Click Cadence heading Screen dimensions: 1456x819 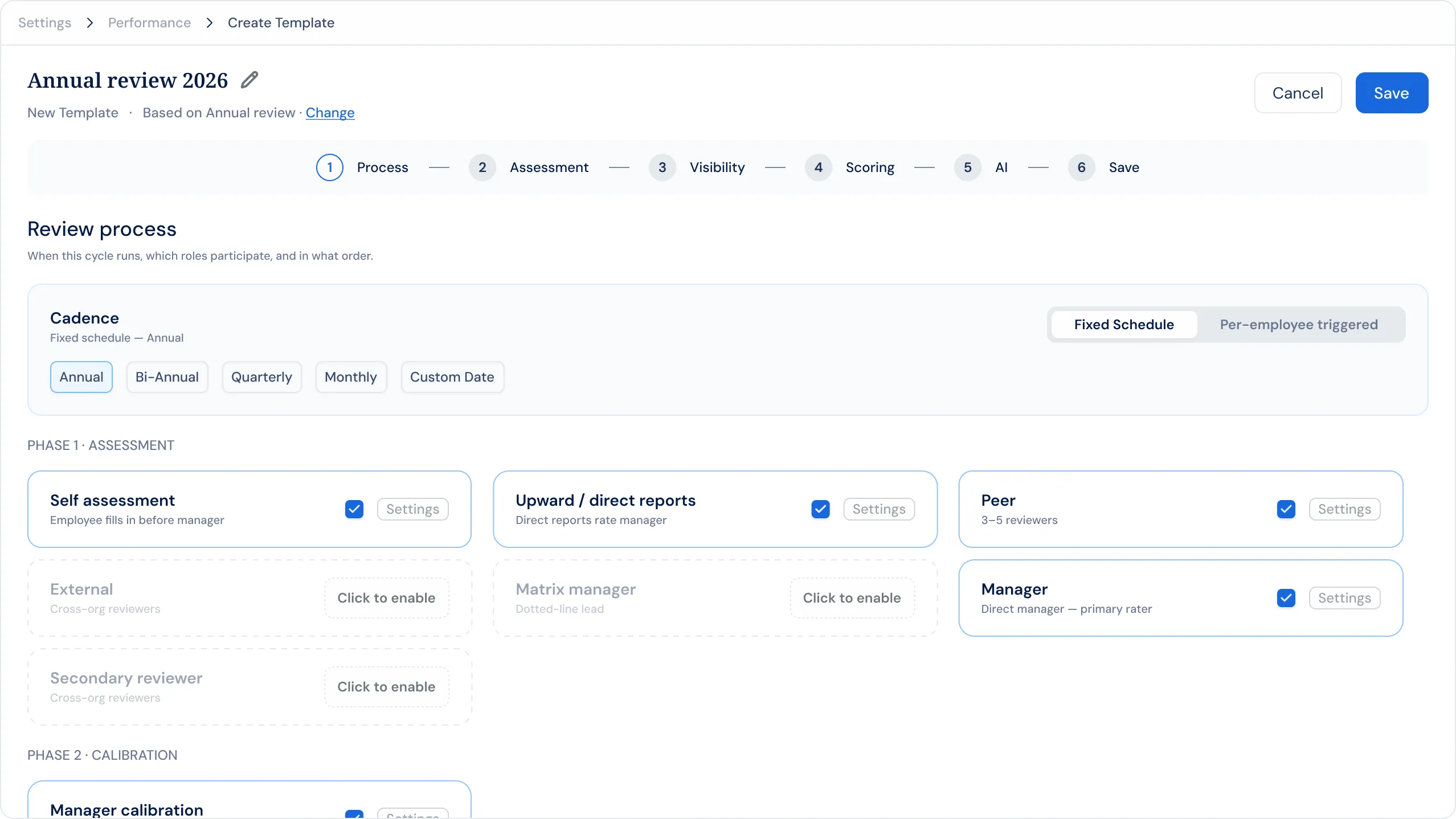[85, 318]
